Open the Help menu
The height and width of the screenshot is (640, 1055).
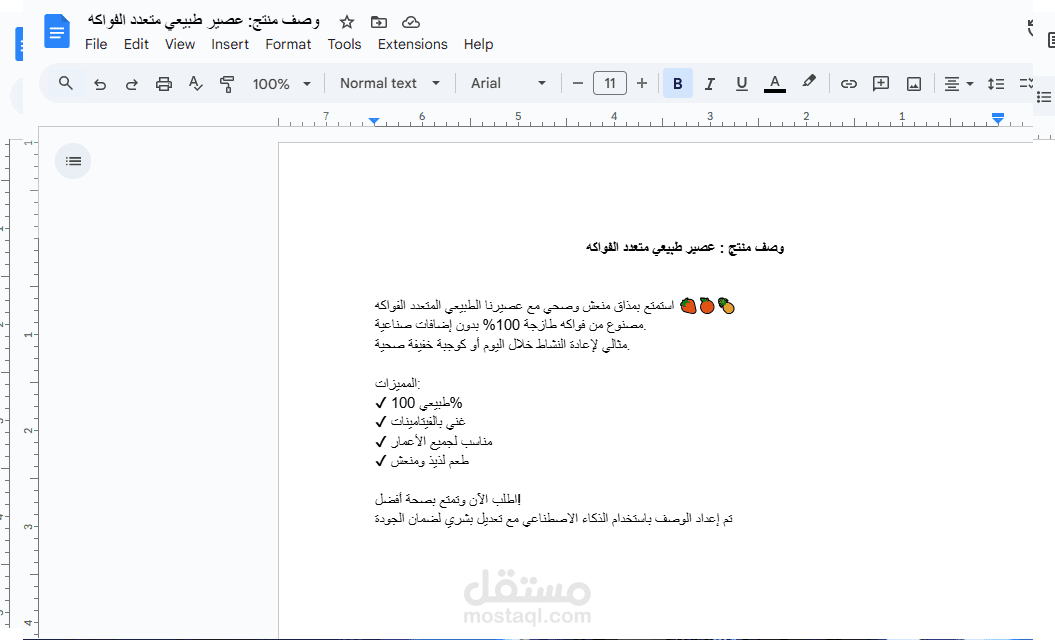[x=478, y=44]
